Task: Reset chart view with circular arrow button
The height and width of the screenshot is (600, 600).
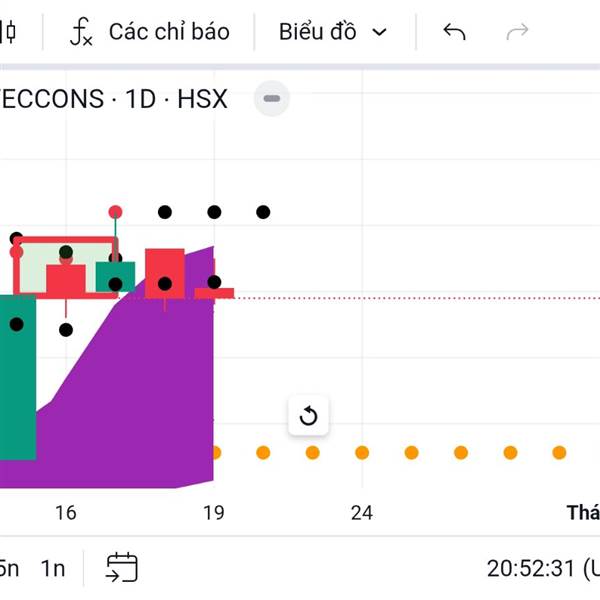Action: point(308,416)
